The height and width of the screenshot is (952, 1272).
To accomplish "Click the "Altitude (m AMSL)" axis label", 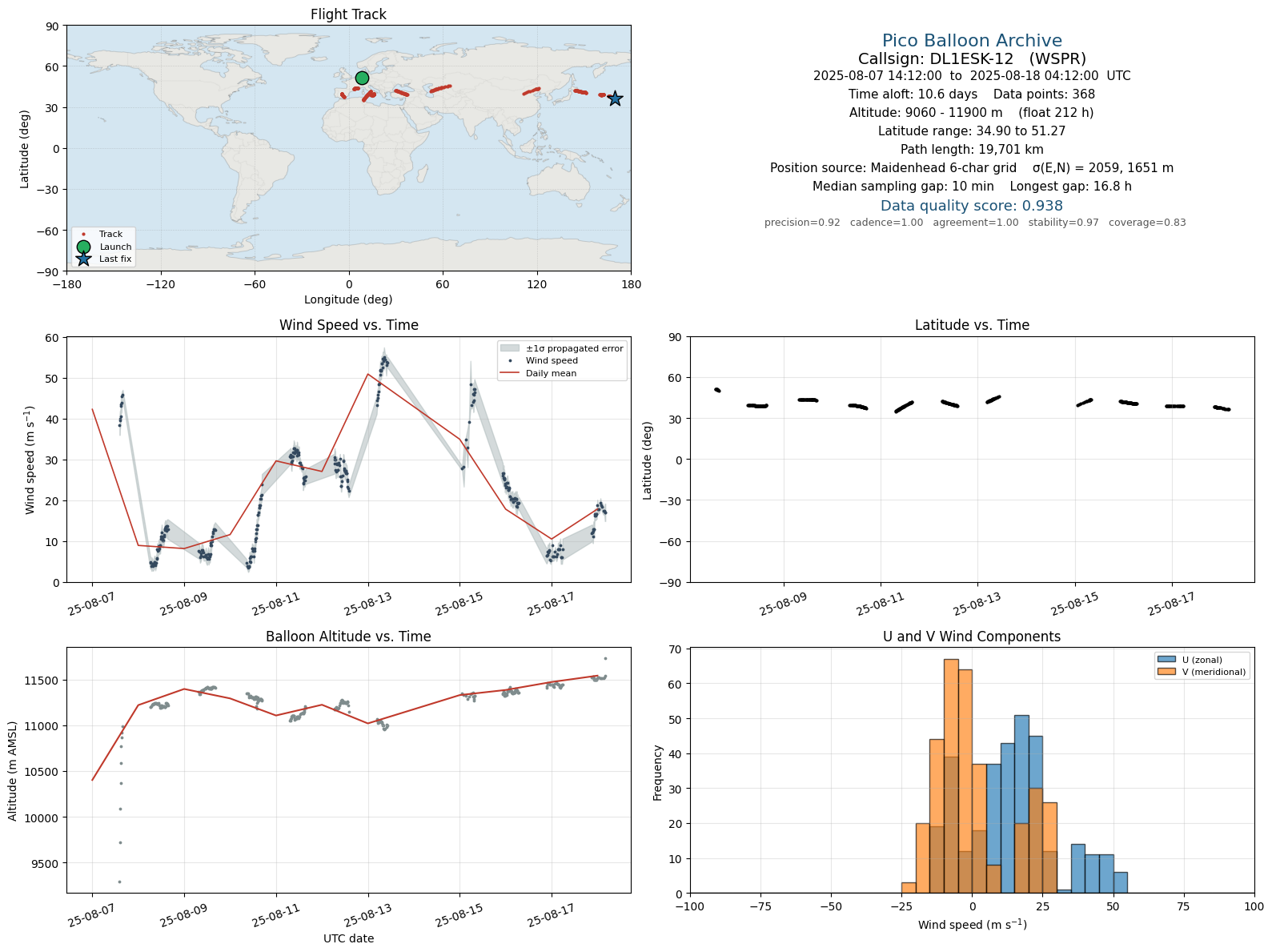I will [13, 770].
